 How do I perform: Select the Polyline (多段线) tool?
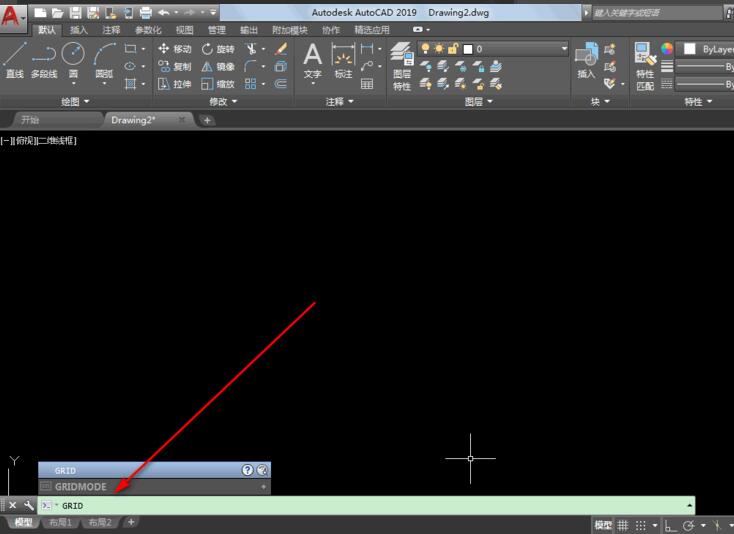(44, 60)
